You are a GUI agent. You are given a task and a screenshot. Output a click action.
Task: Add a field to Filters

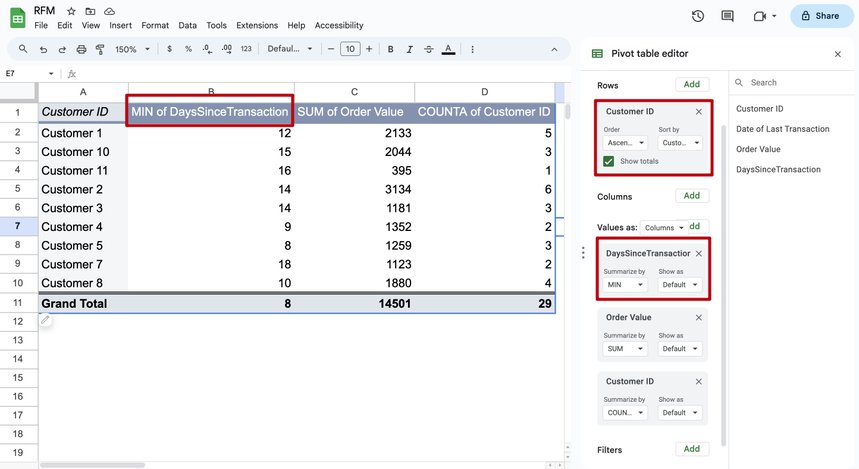click(x=691, y=449)
